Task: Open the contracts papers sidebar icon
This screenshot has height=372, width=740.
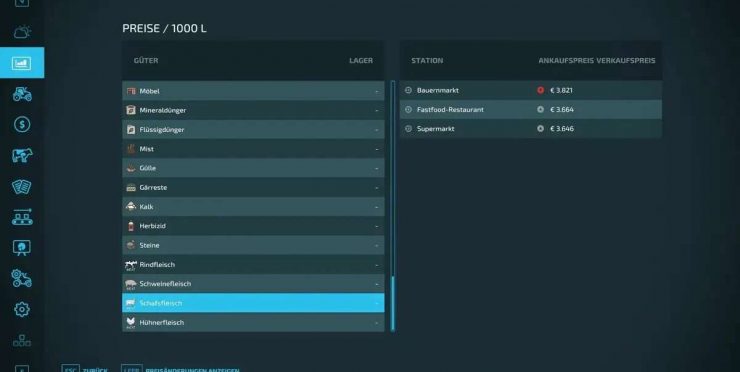Action: coord(22,186)
